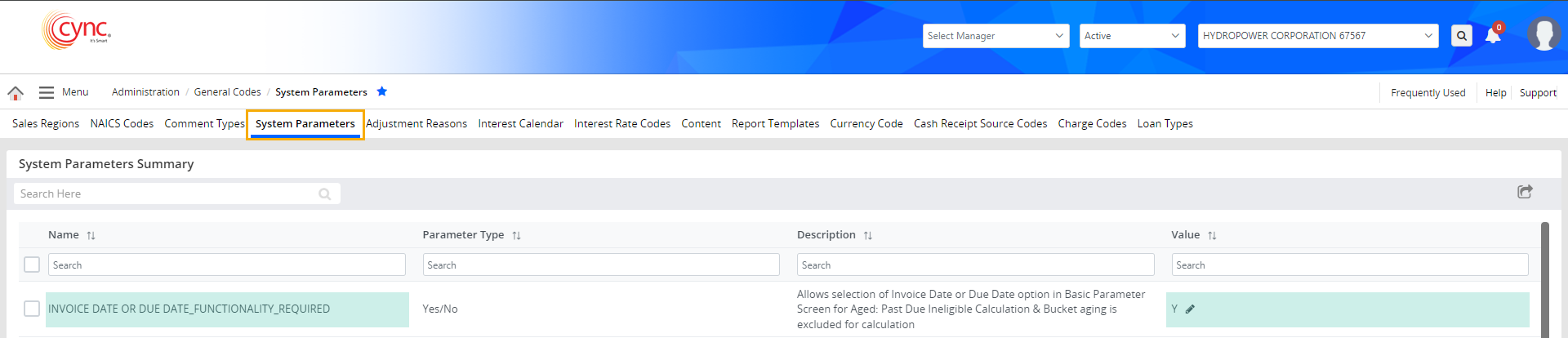Open the Support link
The width and height of the screenshot is (1568, 338).
[x=1538, y=93]
